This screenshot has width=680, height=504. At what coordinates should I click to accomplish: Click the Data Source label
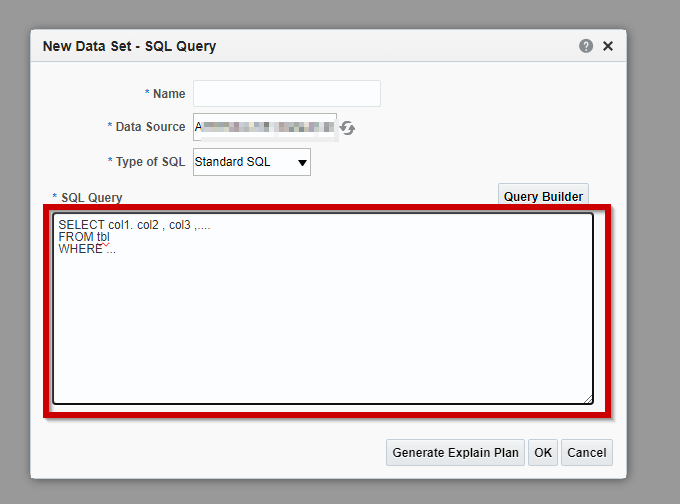[x=150, y=127]
